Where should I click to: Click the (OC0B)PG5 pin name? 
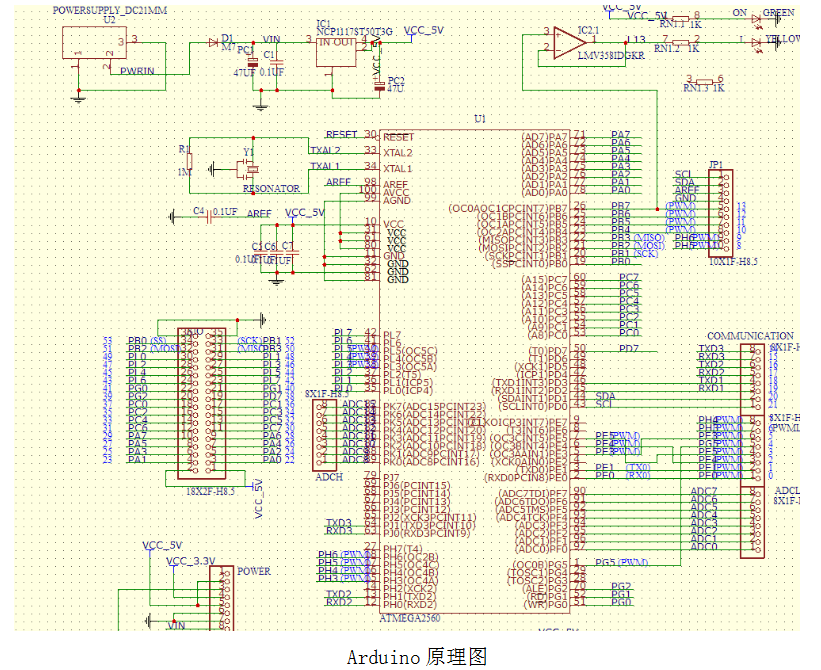tap(539, 565)
